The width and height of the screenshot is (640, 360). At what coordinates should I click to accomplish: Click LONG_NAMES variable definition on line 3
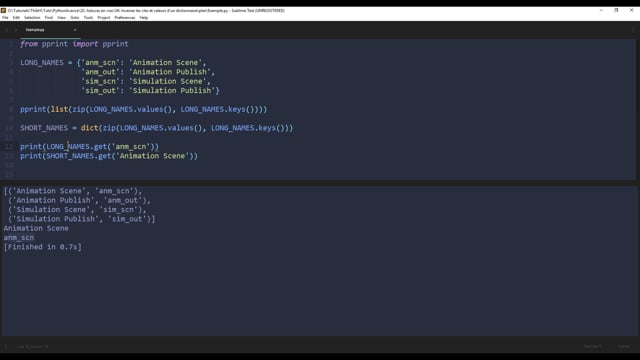coord(42,62)
